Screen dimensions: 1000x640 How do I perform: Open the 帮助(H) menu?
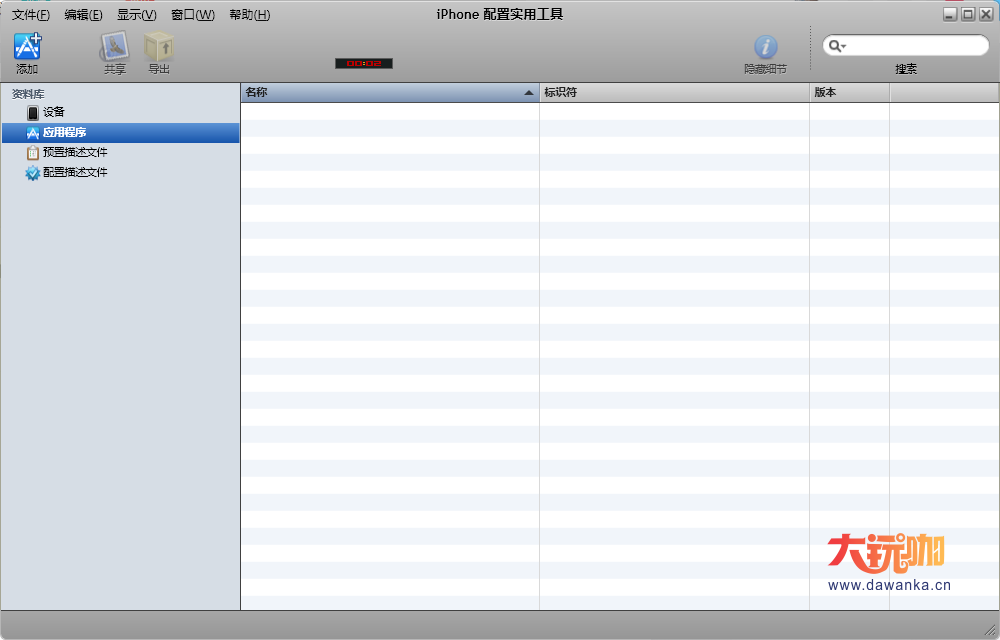249,15
